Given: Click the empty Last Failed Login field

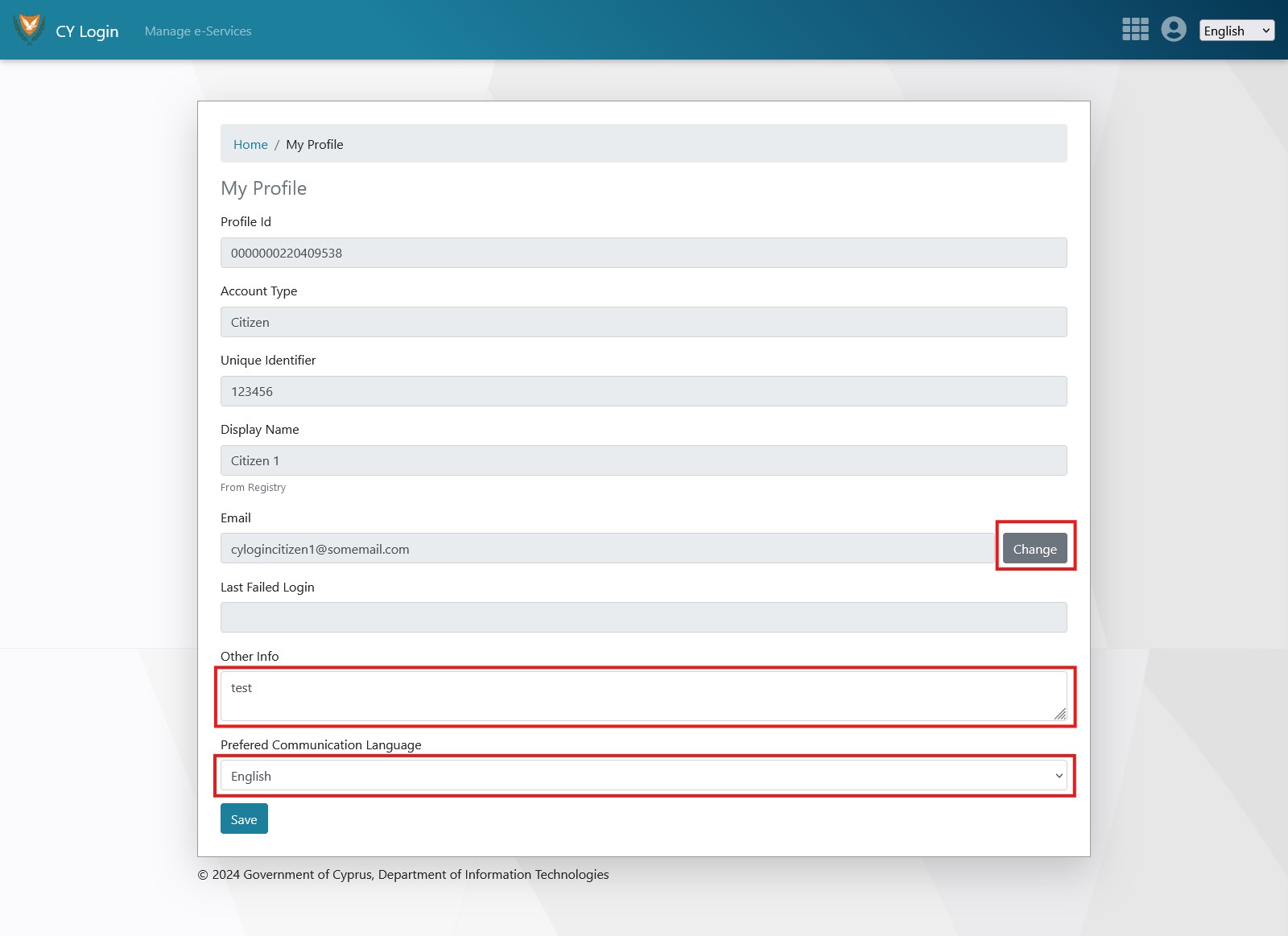Looking at the screenshot, I should (x=643, y=617).
